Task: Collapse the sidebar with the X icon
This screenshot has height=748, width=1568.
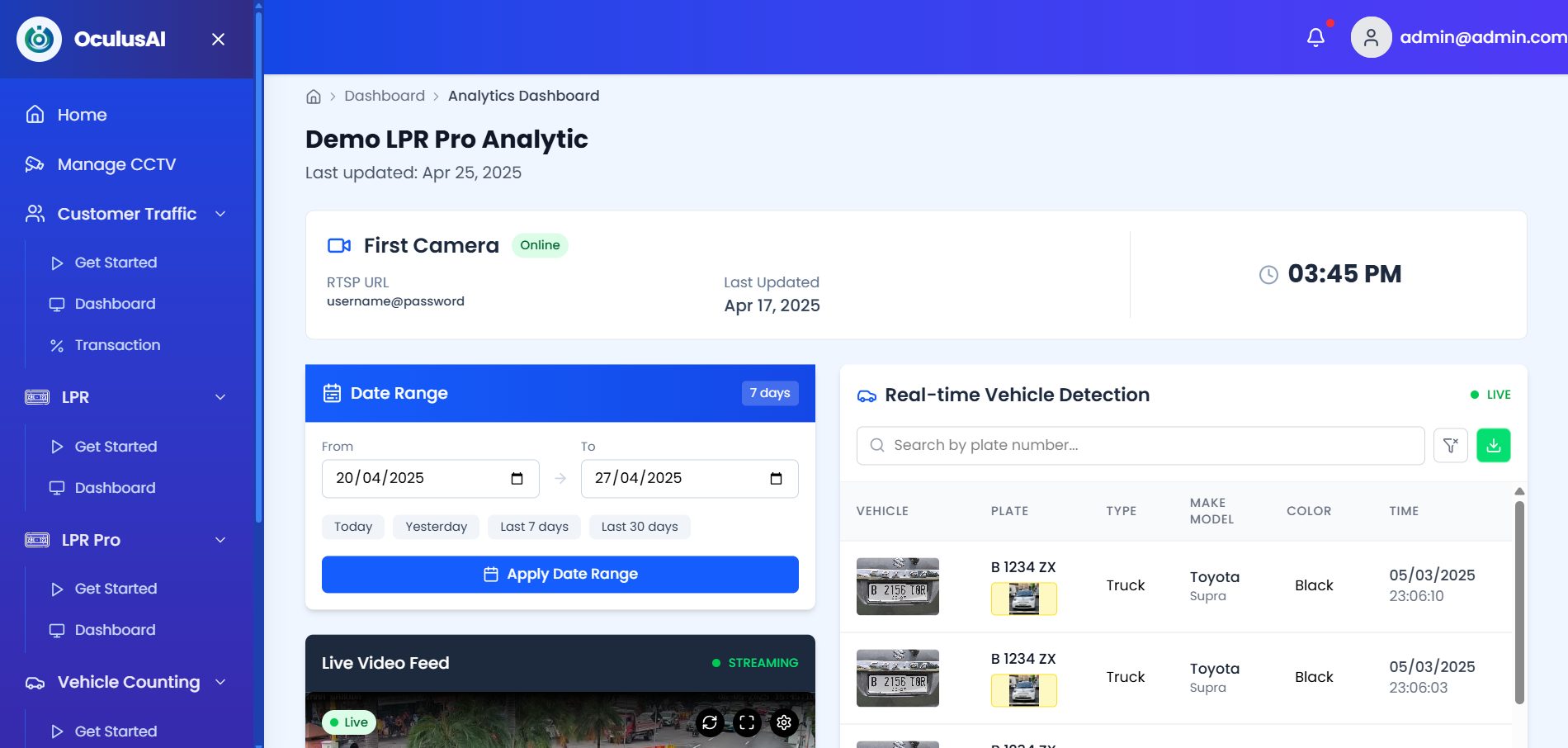Action: tap(217, 39)
